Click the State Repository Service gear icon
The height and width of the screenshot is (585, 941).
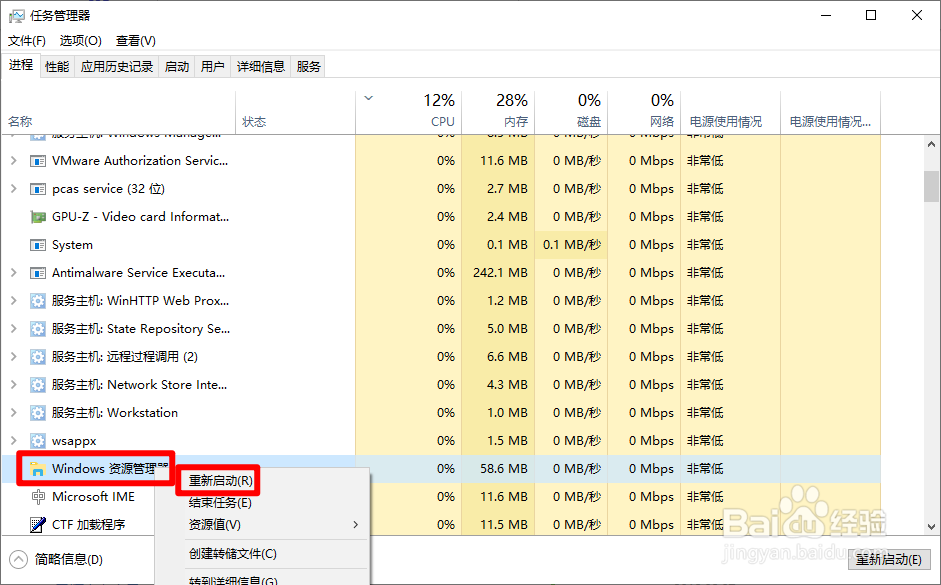pyautogui.click(x=38, y=329)
